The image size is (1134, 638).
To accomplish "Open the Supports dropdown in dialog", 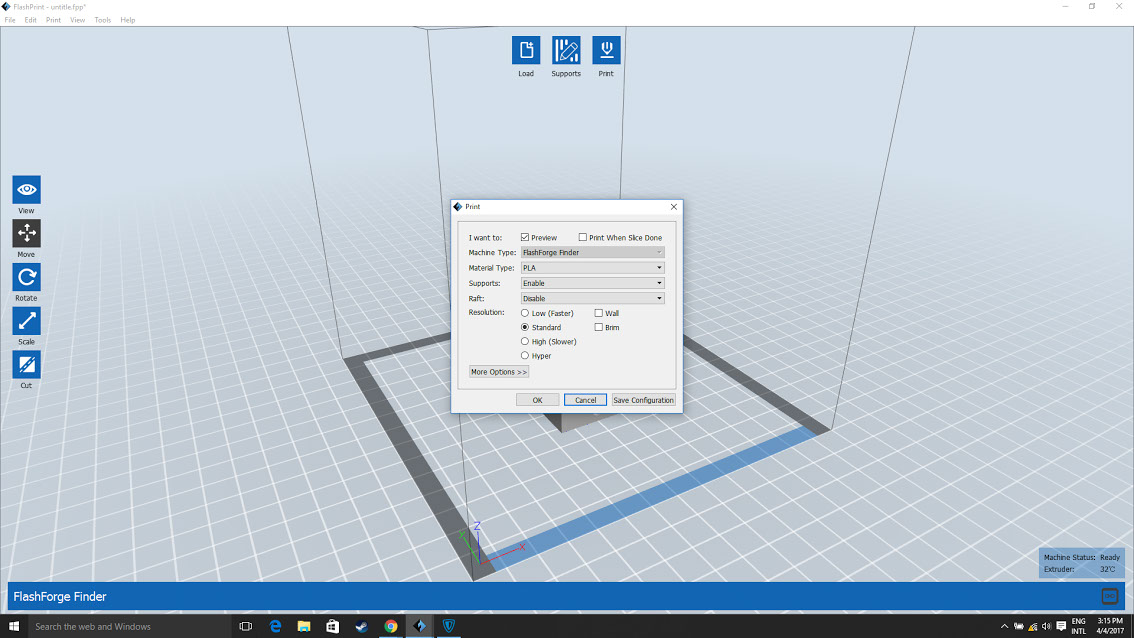I will tap(592, 283).
